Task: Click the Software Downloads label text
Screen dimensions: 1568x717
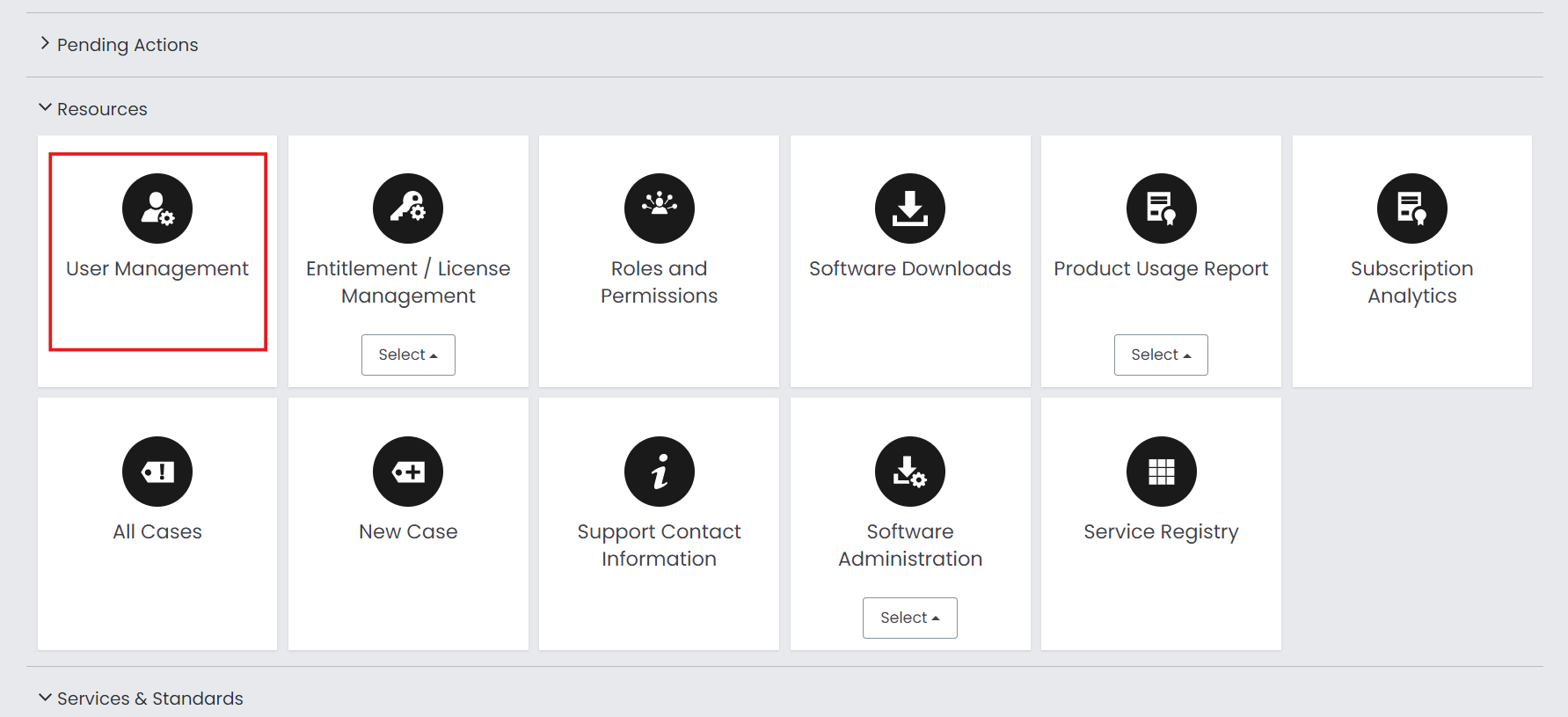Action: coord(910,268)
